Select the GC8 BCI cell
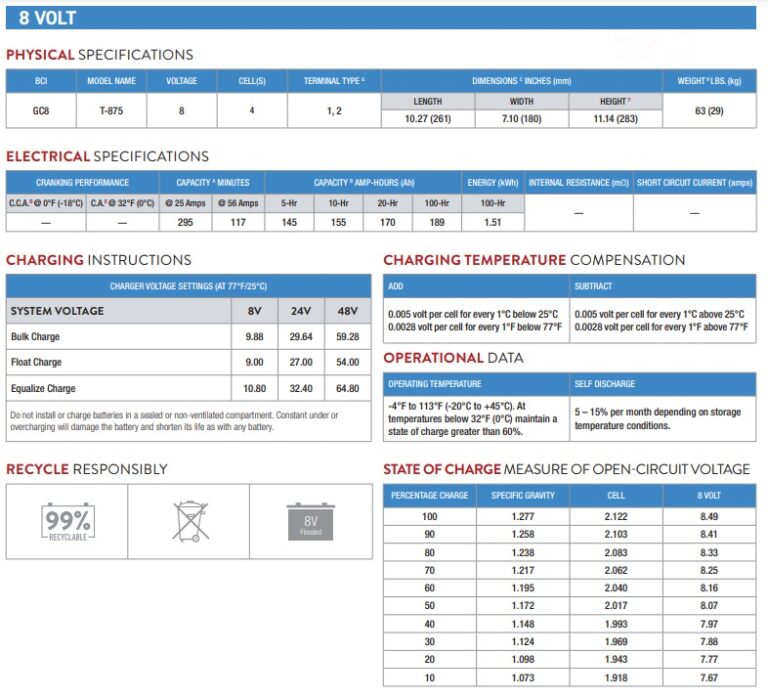 click(x=41, y=111)
